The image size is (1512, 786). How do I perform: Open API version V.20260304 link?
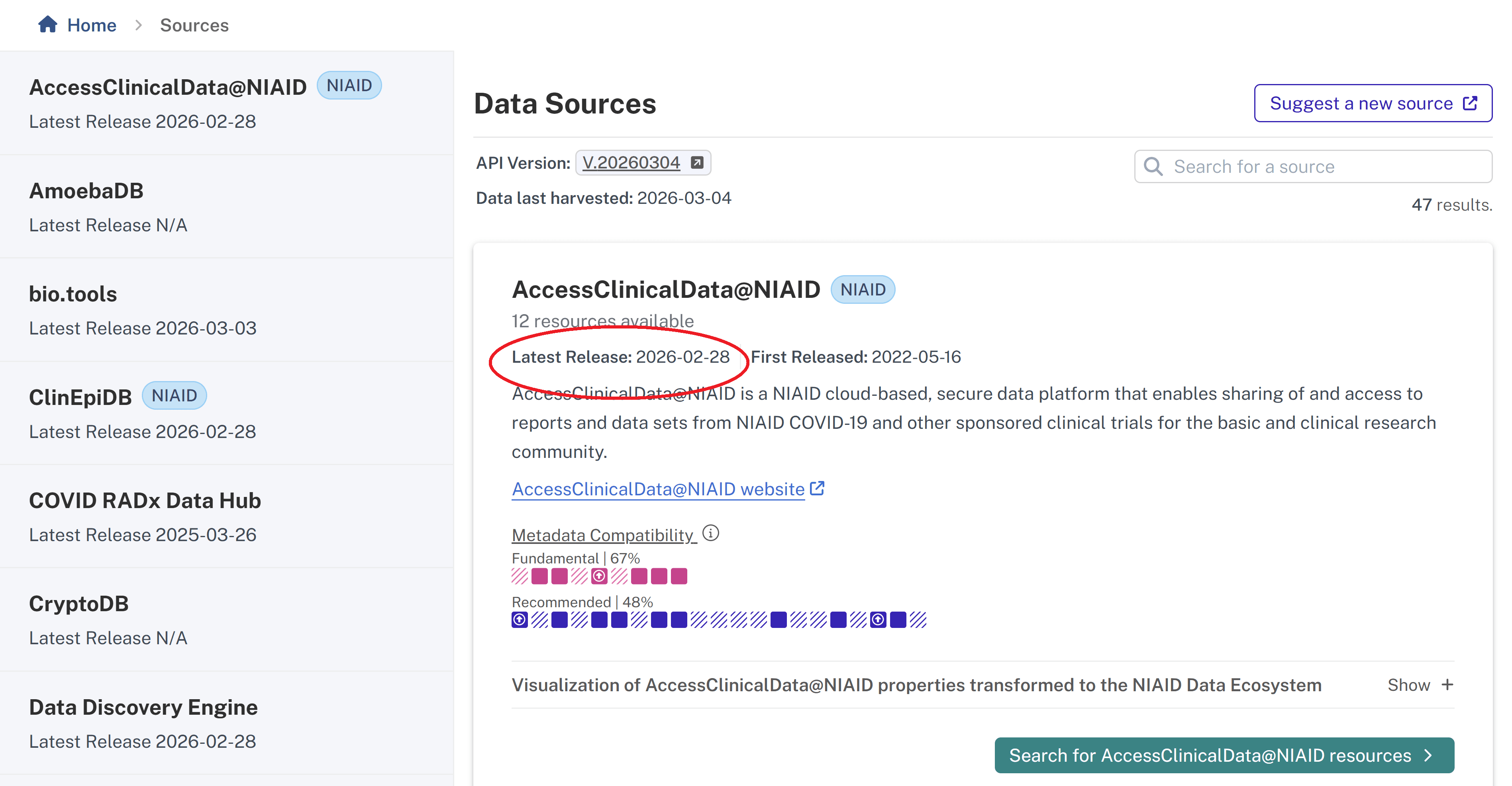[631, 162]
